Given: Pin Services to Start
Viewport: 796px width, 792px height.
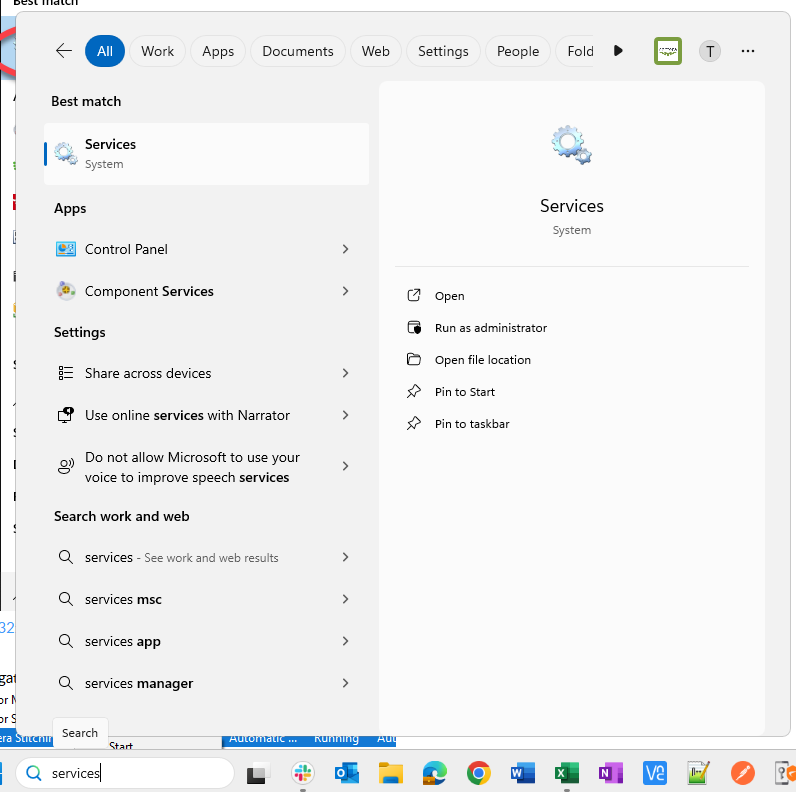Looking at the screenshot, I should point(464,392).
